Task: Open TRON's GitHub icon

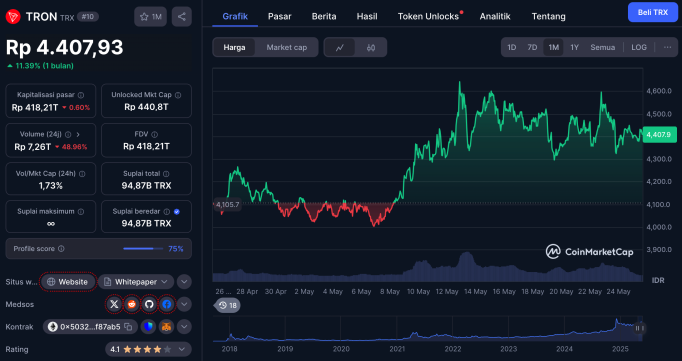Action: click(149, 304)
